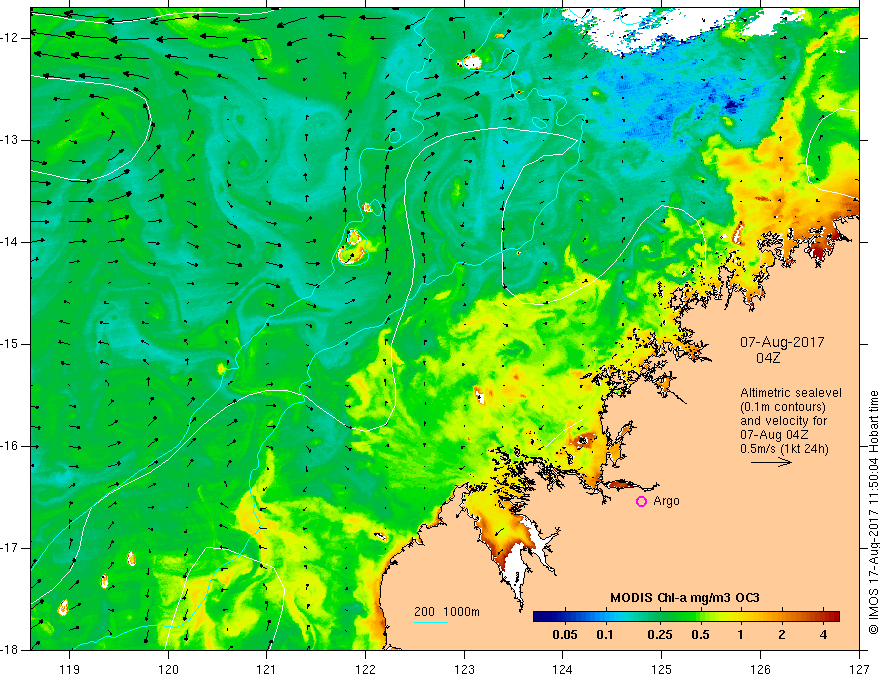
Task: Click the '119' longitude axis label
Action: click(x=70, y=669)
